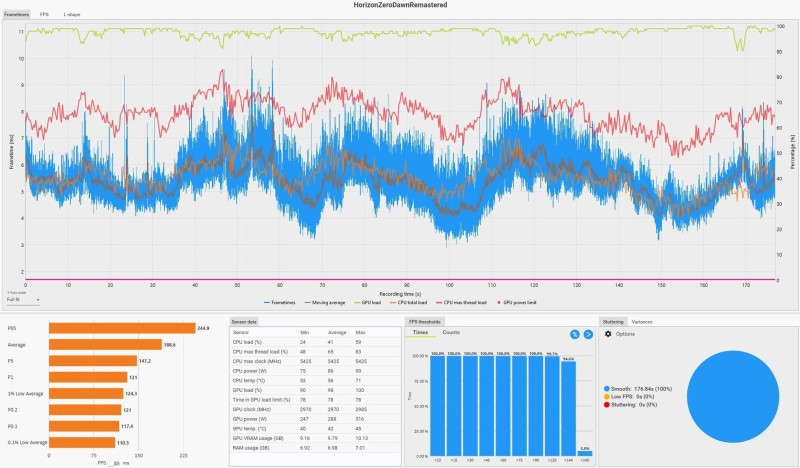
Task: Click the >10 threshold bar
Action: tap(438, 406)
